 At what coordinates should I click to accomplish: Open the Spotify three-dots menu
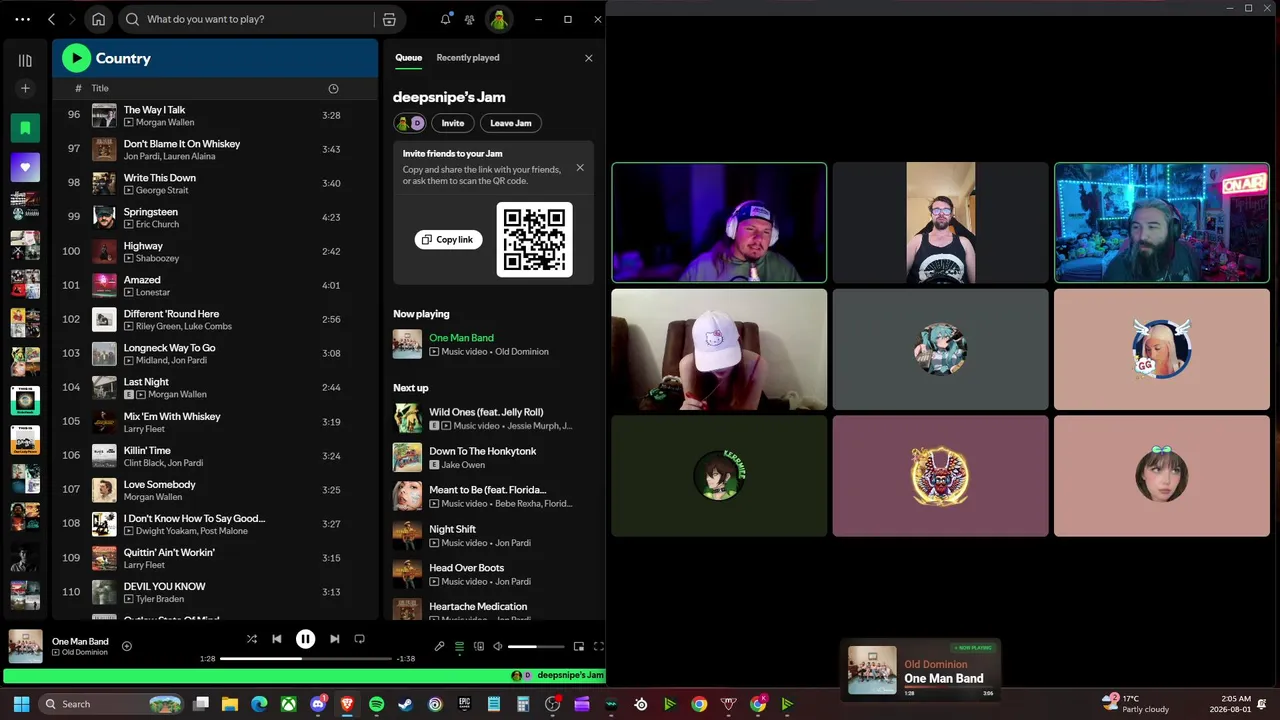22,19
